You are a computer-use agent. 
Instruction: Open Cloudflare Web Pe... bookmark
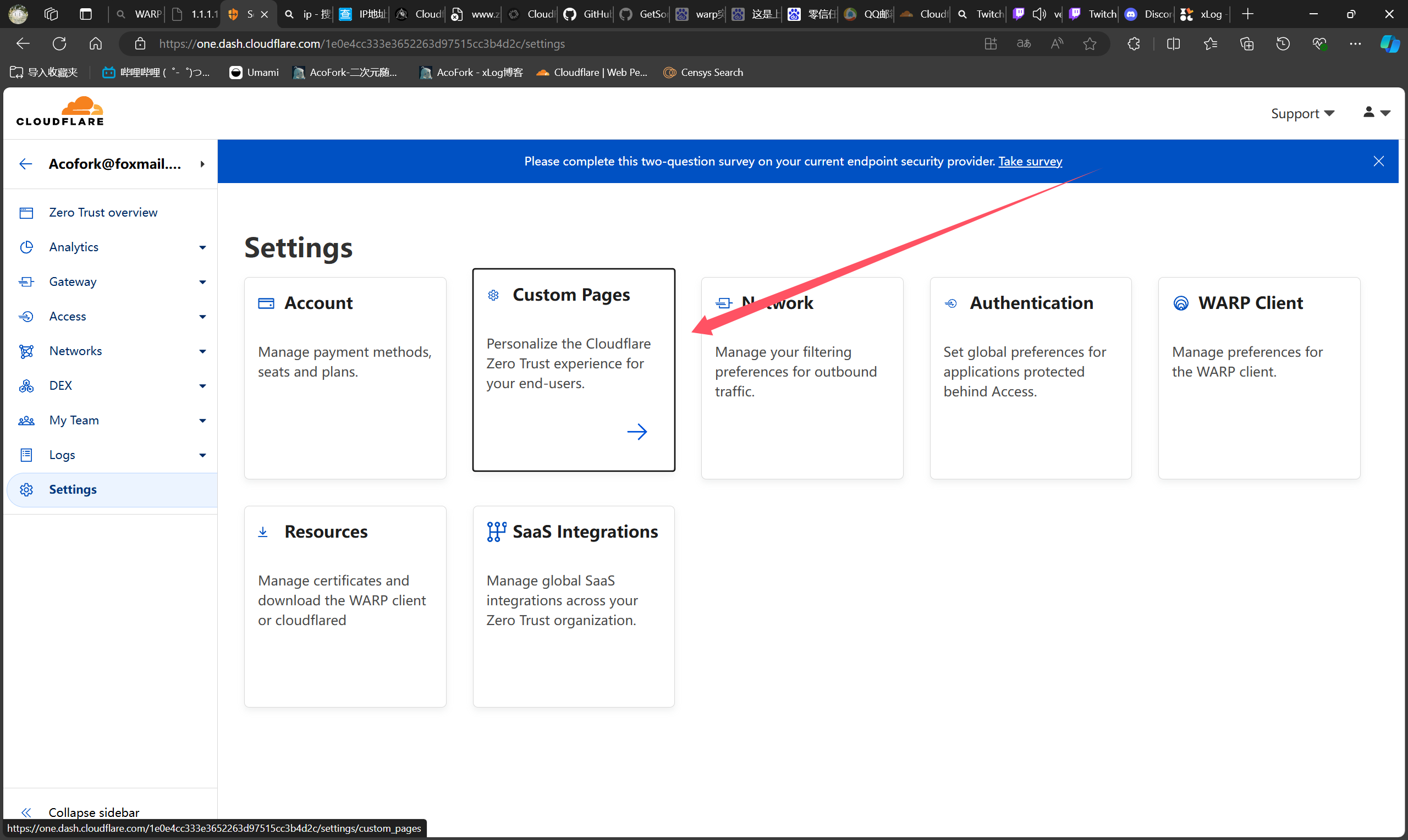click(x=592, y=73)
